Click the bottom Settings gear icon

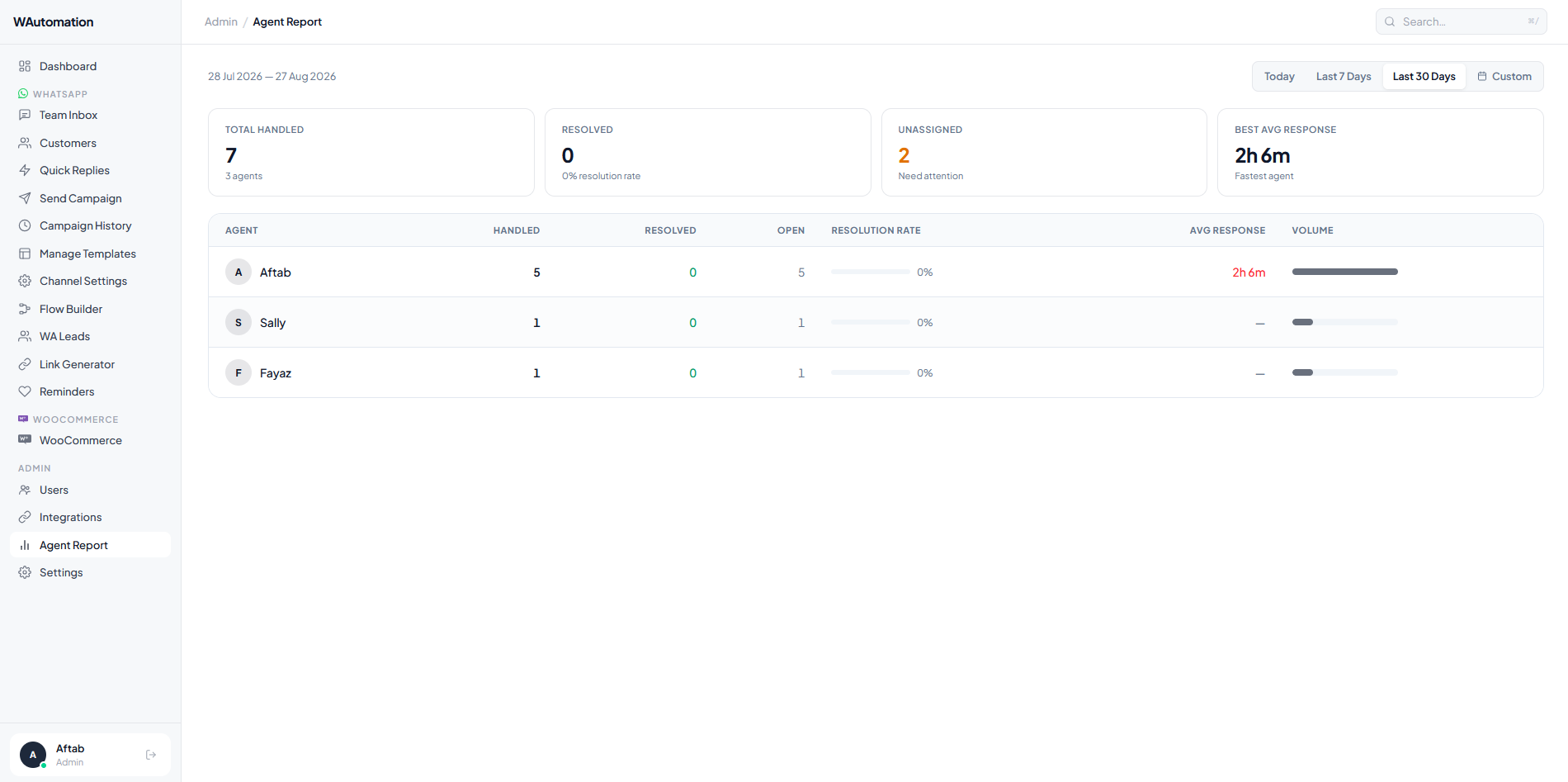pyautogui.click(x=25, y=572)
